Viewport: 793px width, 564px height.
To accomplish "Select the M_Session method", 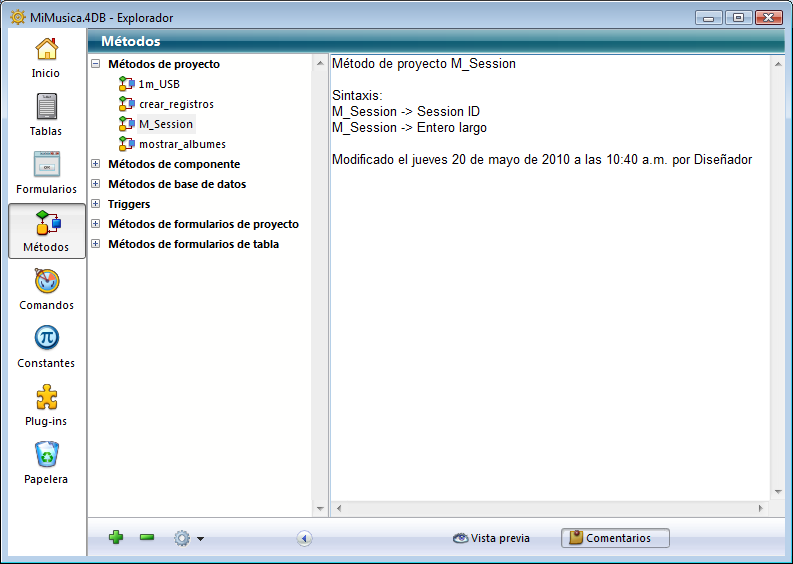I will click(166, 124).
